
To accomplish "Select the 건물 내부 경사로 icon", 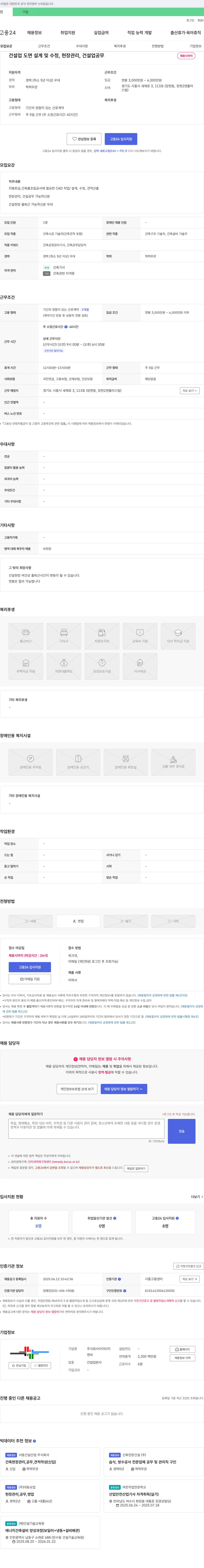I will point(174,762).
